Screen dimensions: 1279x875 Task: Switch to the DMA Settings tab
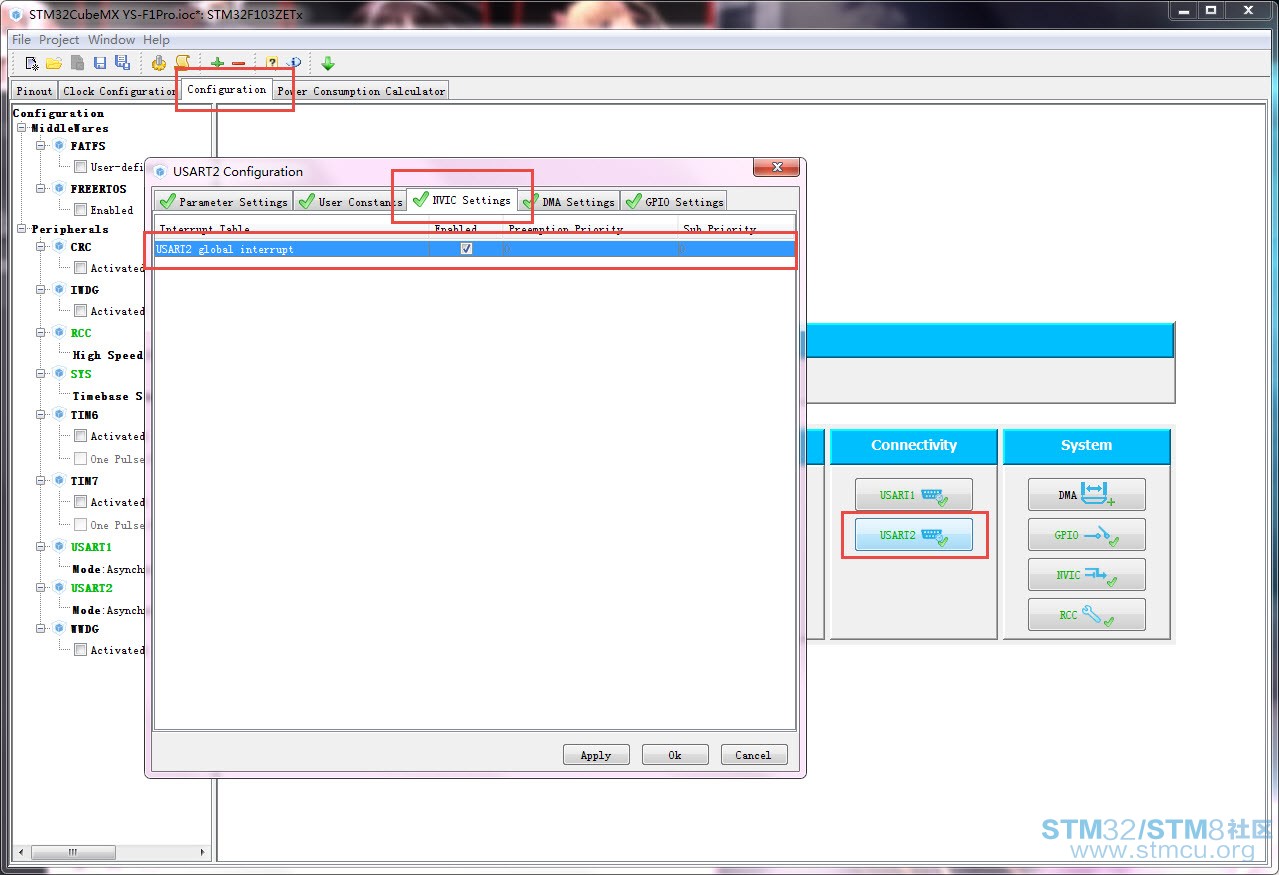pos(569,201)
